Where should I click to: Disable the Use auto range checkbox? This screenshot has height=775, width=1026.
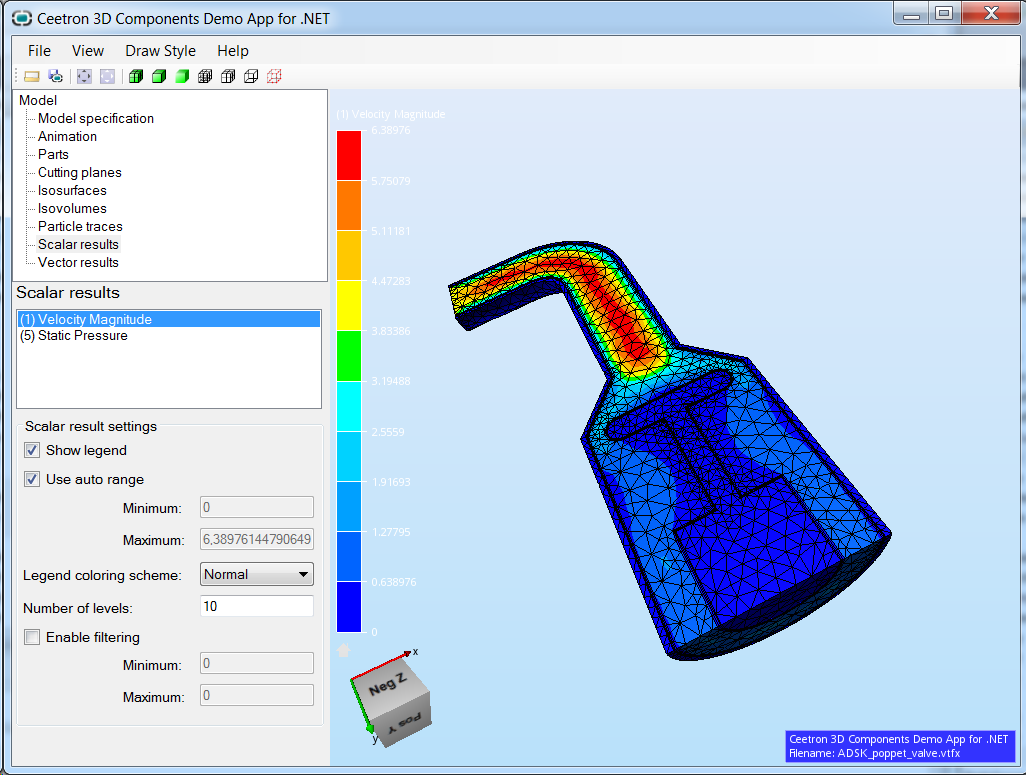coord(33,479)
